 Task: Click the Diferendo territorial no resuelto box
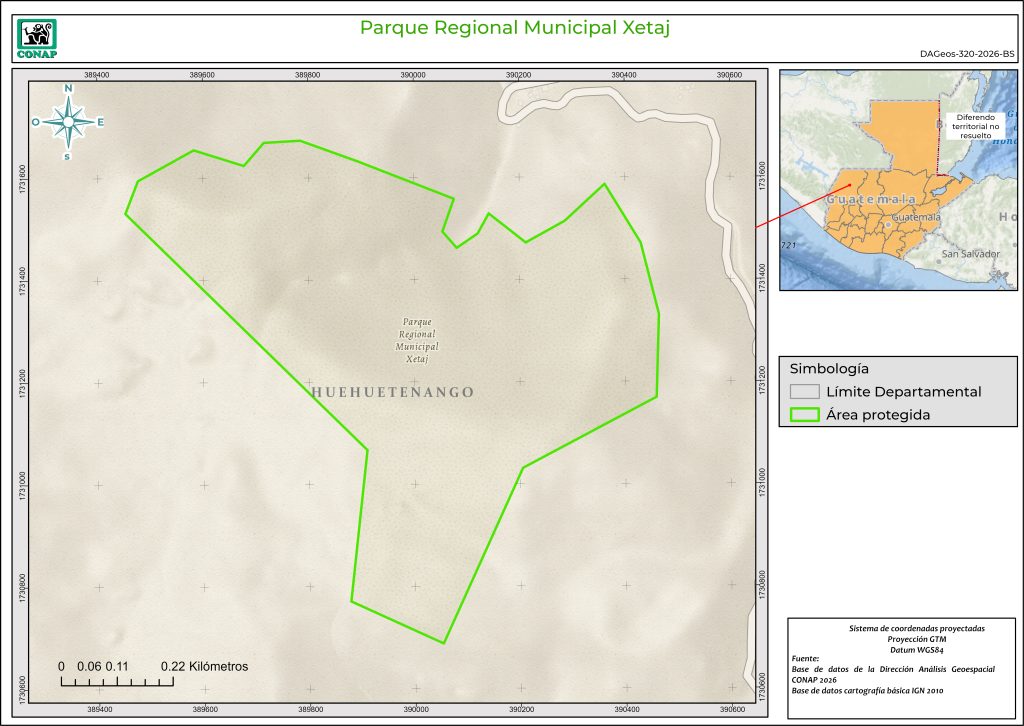tap(978, 125)
